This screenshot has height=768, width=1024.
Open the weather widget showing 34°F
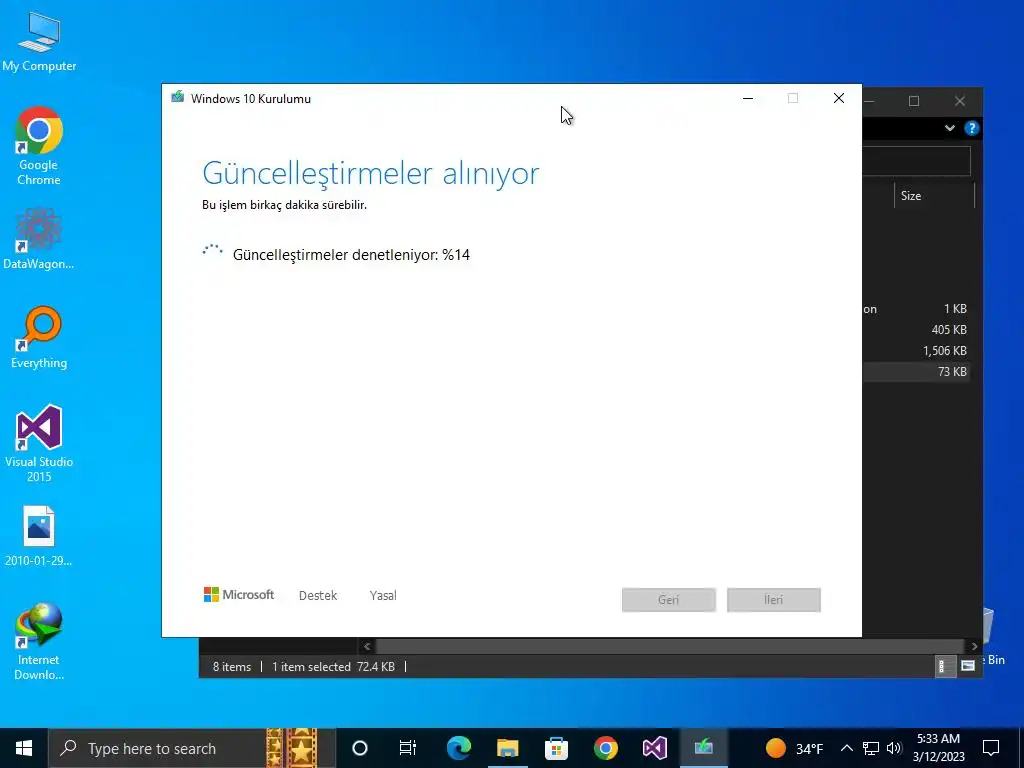pyautogui.click(x=794, y=748)
